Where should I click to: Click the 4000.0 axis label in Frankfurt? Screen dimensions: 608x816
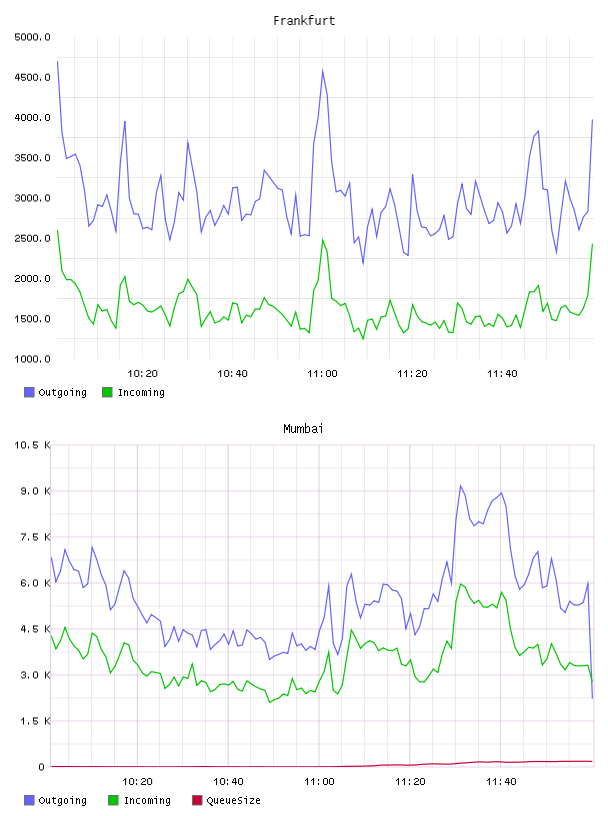(32, 118)
